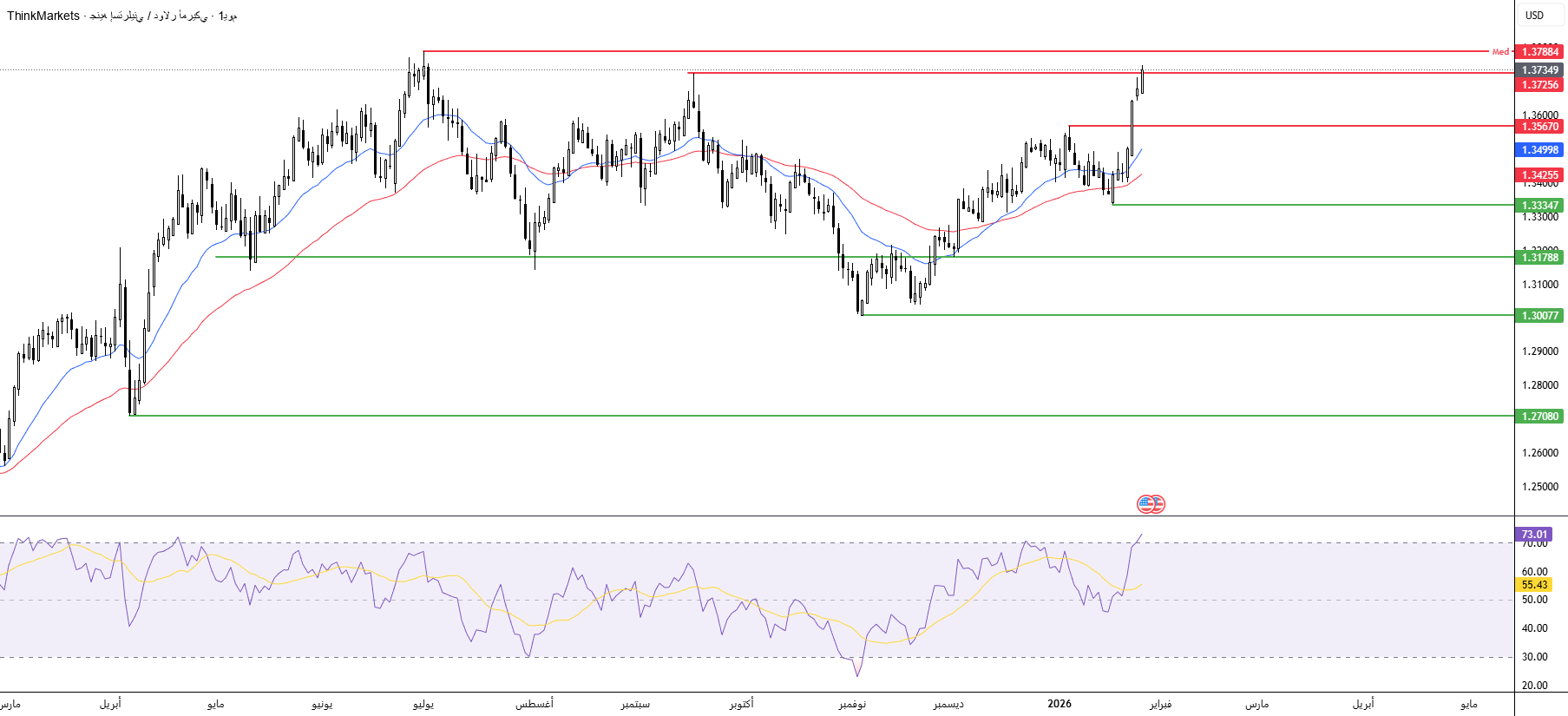Click the yellow RSI average 55.43 label

point(1534,585)
